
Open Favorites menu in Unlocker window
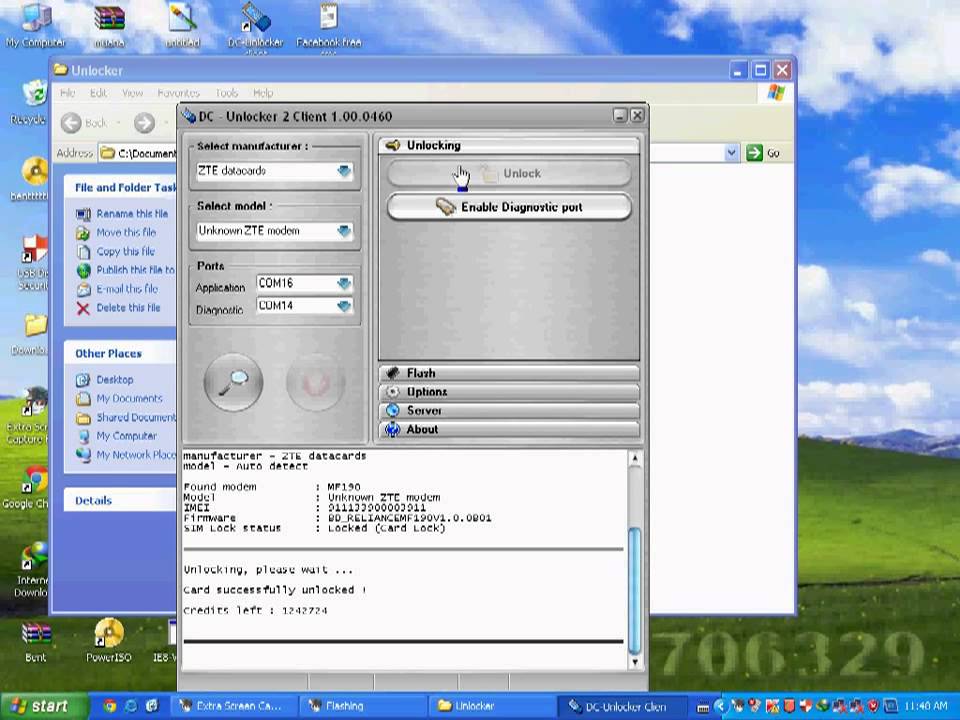click(178, 93)
